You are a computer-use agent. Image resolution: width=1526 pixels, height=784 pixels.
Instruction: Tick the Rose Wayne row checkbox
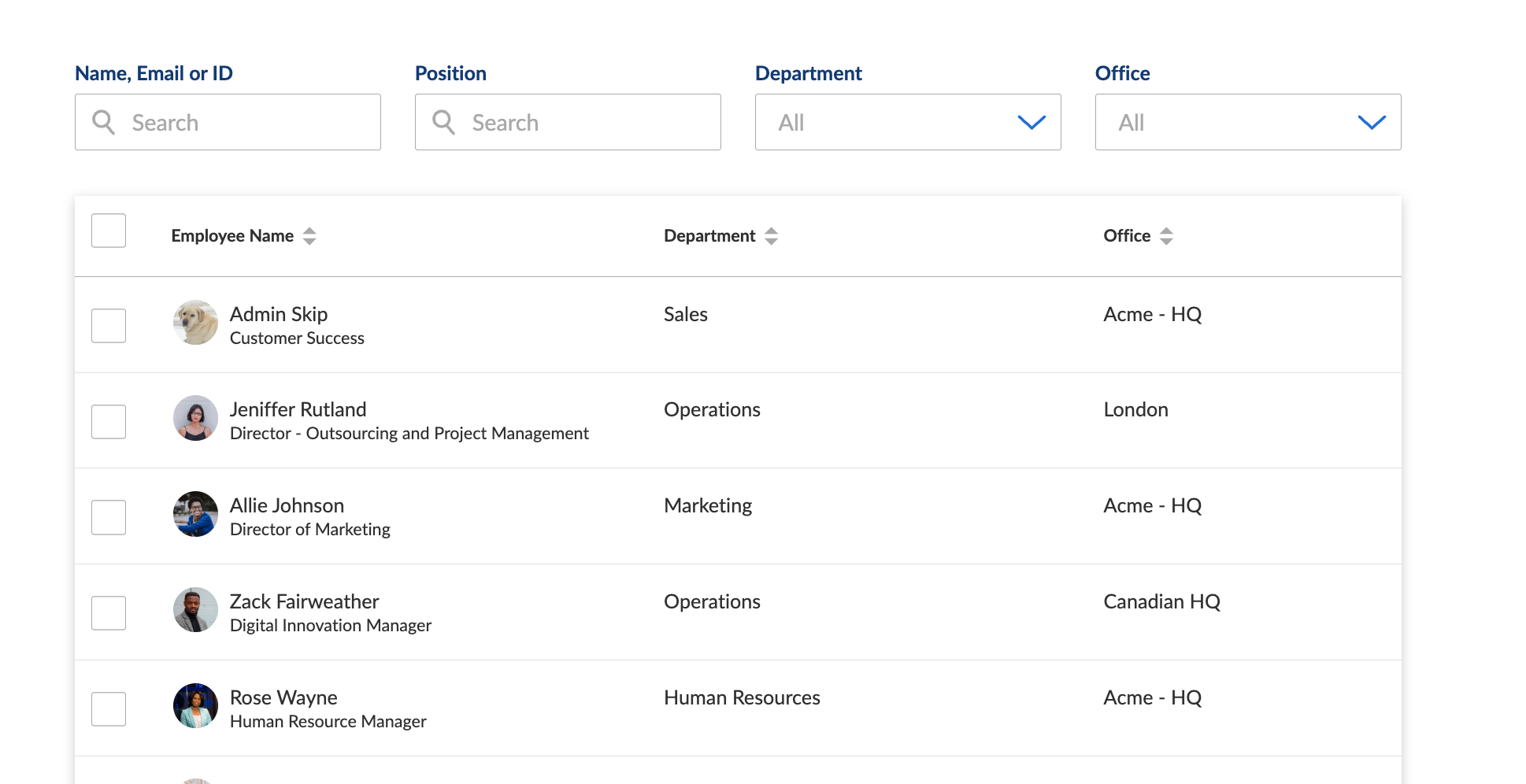[x=109, y=709]
